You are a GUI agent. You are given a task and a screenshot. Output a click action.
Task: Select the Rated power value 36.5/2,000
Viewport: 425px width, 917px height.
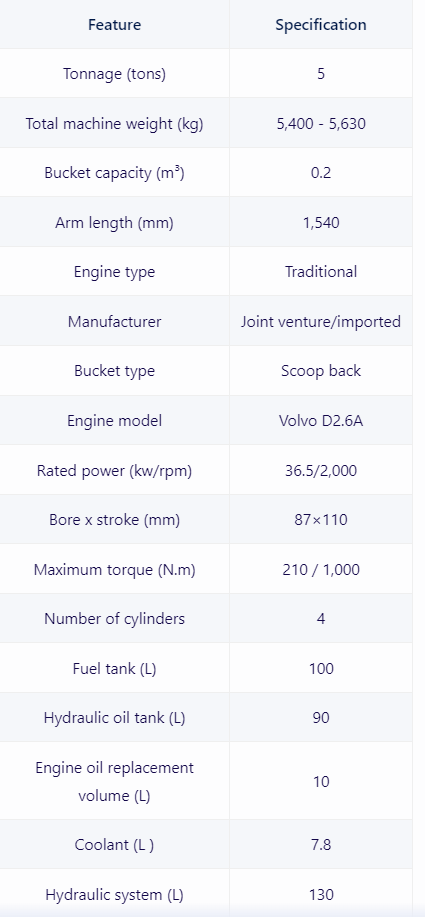tap(321, 470)
